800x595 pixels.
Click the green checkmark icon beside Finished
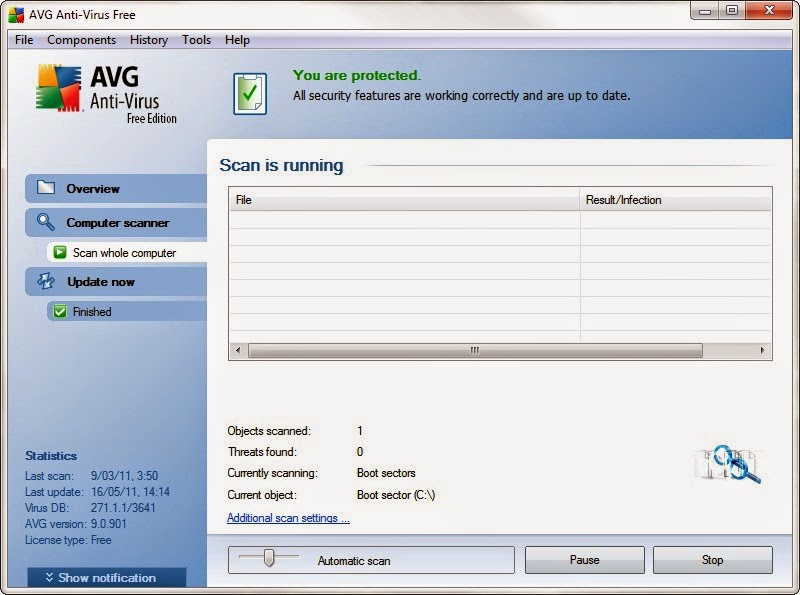pyautogui.click(x=60, y=311)
